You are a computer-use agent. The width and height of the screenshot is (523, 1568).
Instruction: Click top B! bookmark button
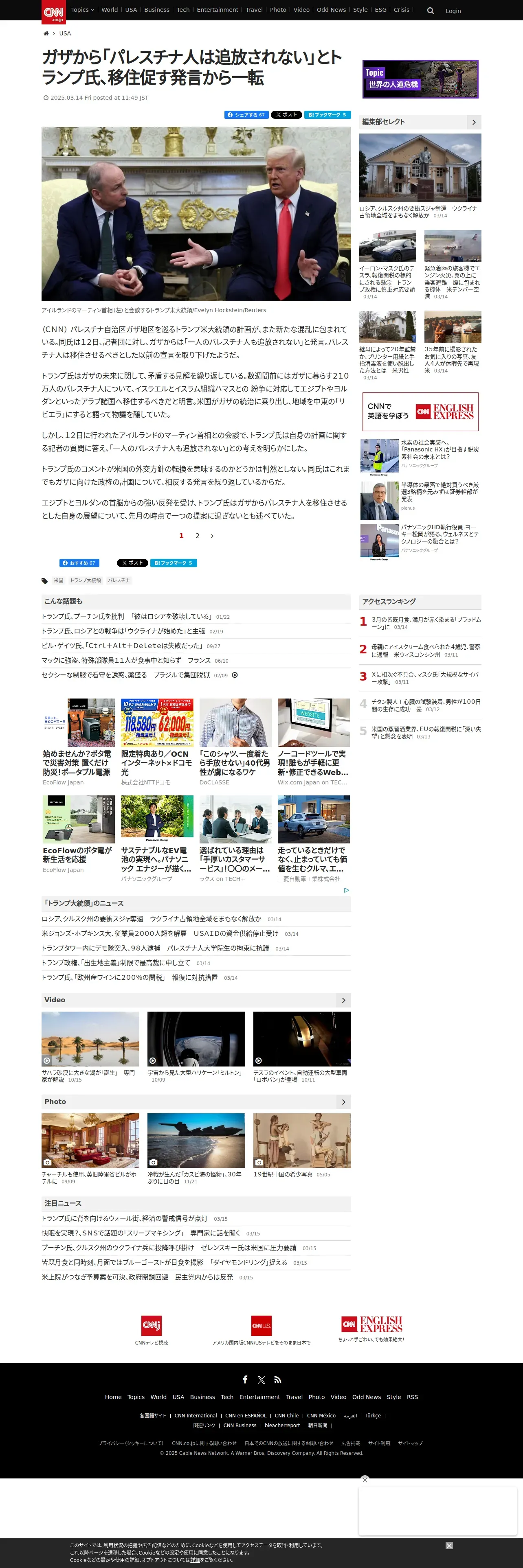[327, 114]
